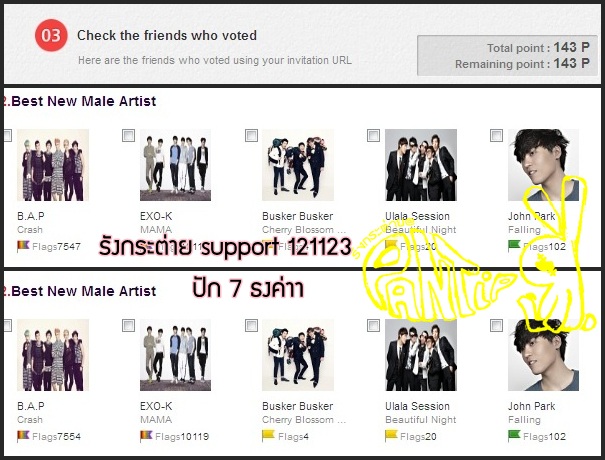Select John Park's checkbox in first section
The height and width of the screenshot is (460, 605).
coord(497,135)
